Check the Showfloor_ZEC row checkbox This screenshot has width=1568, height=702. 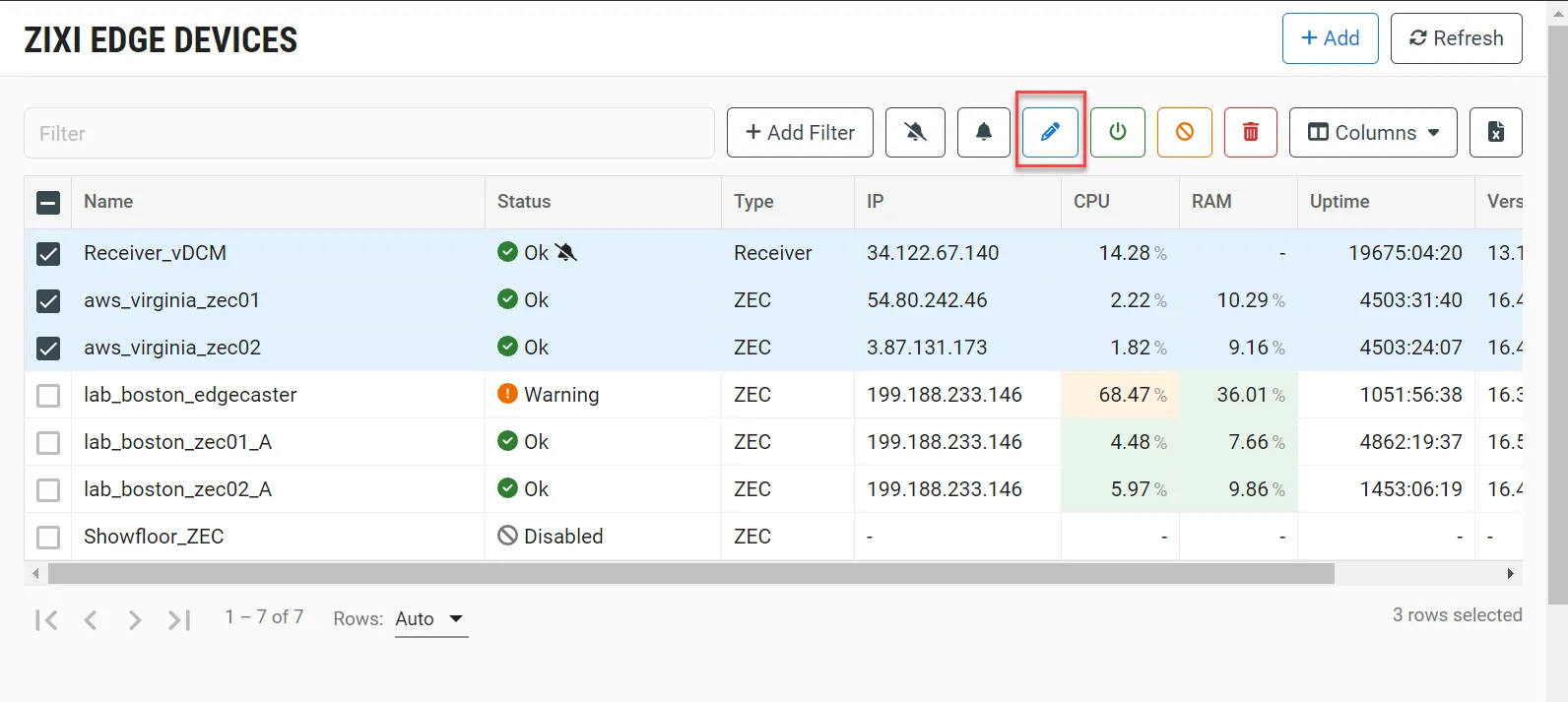48,538
